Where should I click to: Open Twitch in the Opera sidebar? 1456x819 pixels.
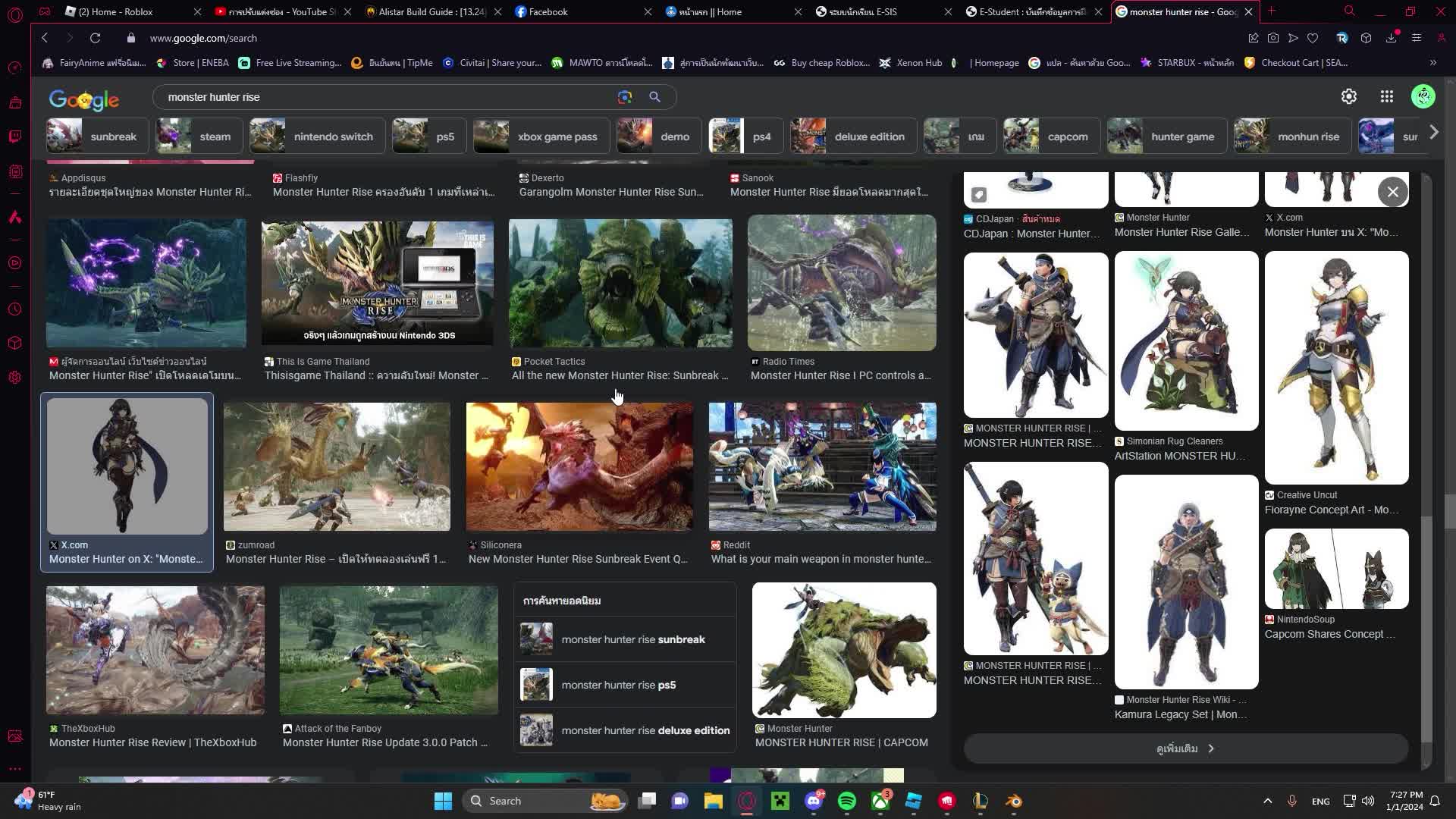coord(15,136)
